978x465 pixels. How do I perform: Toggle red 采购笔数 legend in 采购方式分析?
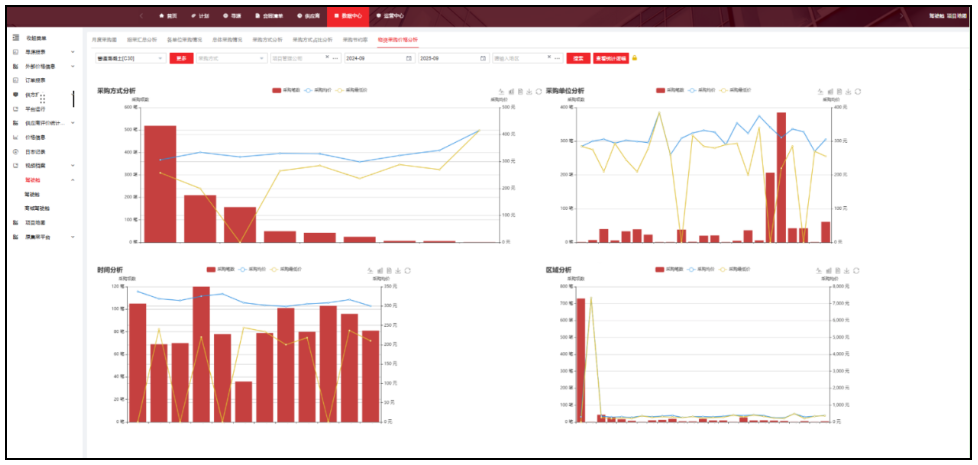coord(285,90)
